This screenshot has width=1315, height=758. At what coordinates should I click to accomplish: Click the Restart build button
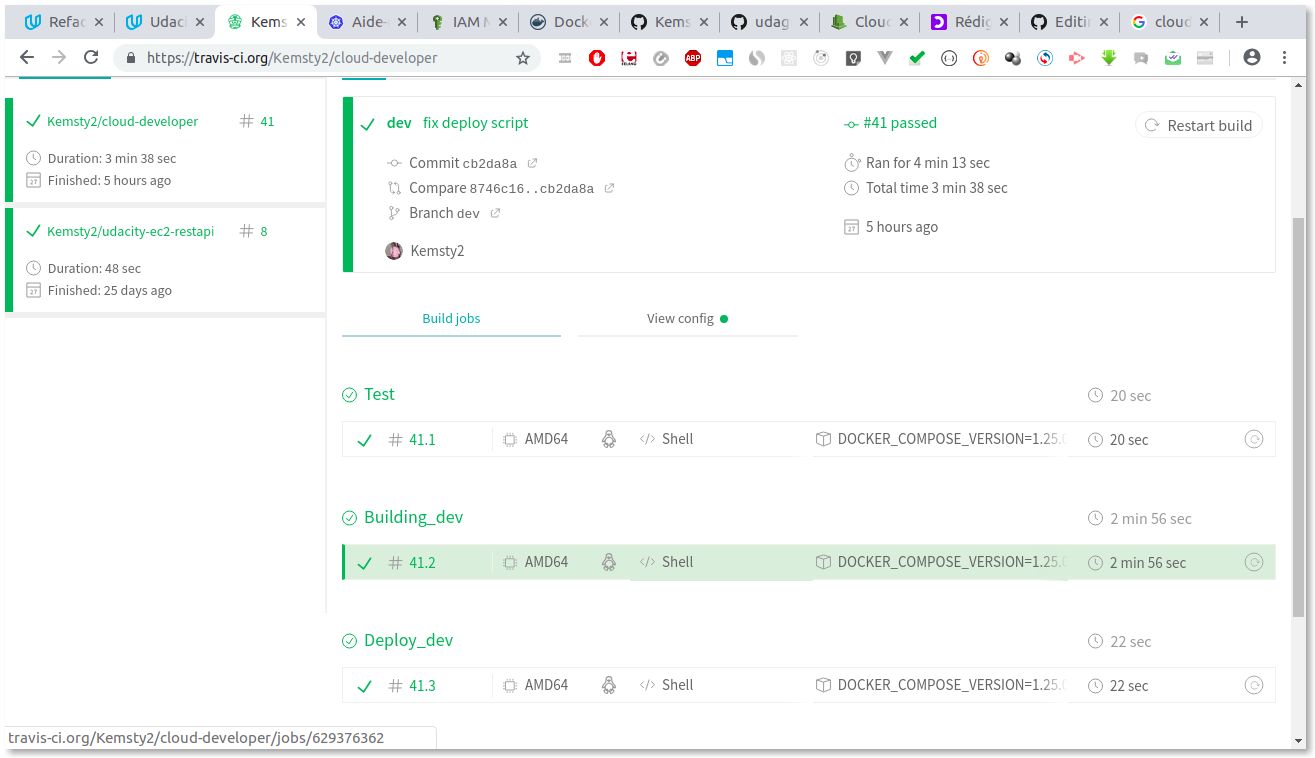[x=1198, y=125]
